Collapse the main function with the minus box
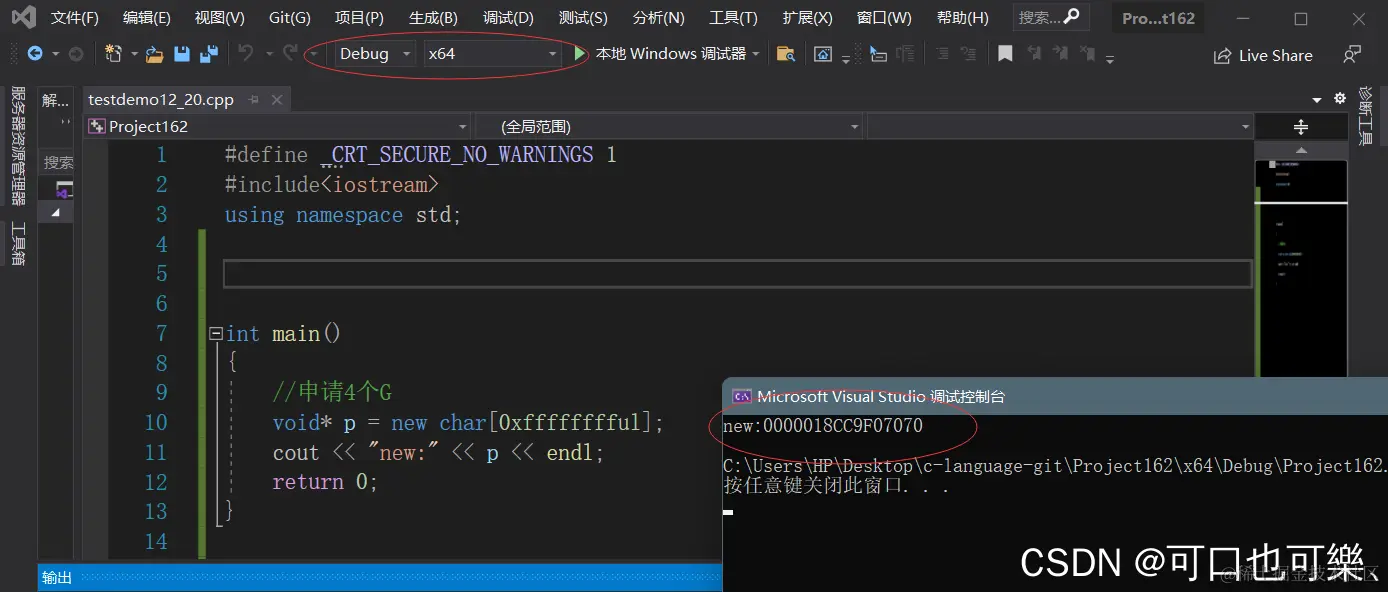1388x592 pixels. [215, 333]
